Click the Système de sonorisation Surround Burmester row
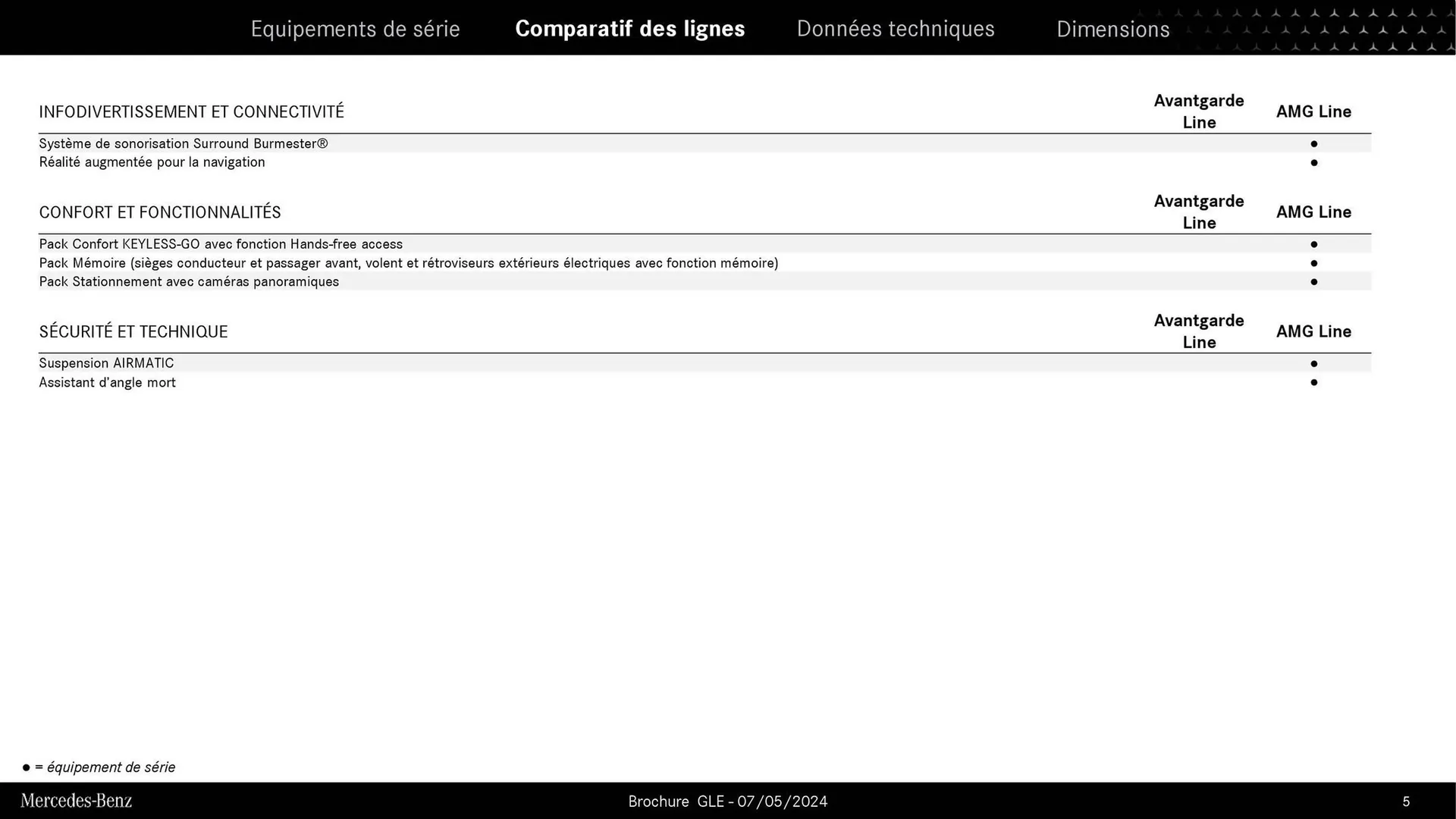1456x819 pixels. [184, 143]
